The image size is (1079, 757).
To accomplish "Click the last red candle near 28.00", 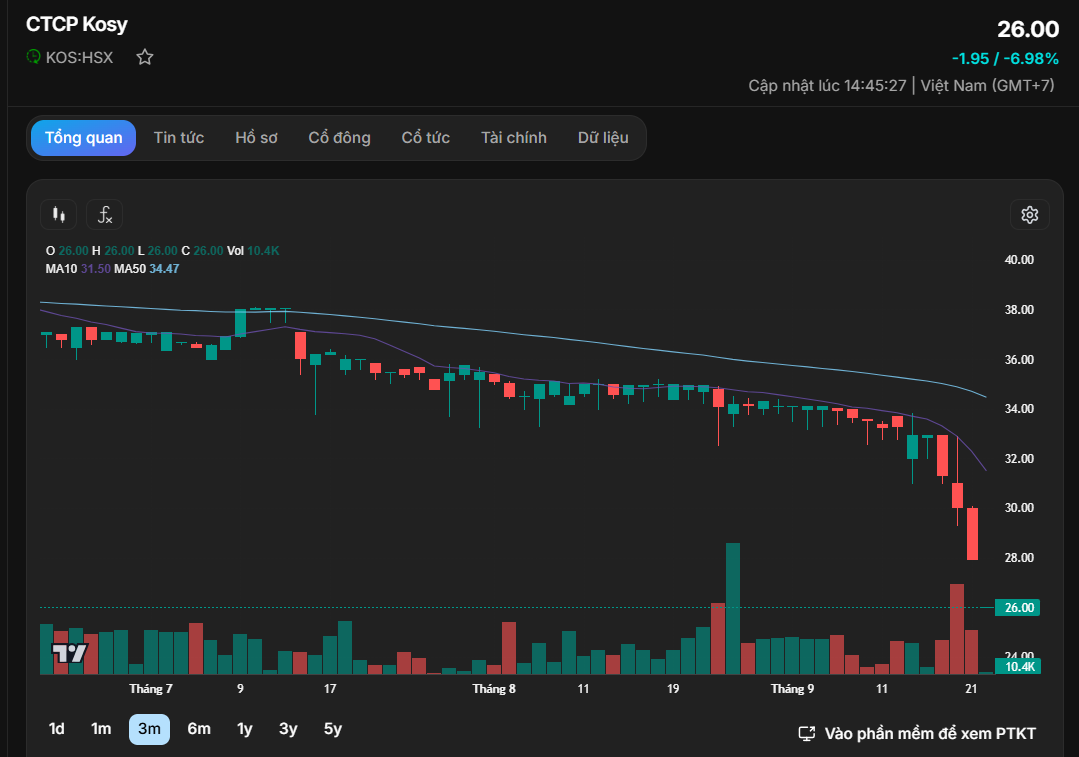I will 972,533.
